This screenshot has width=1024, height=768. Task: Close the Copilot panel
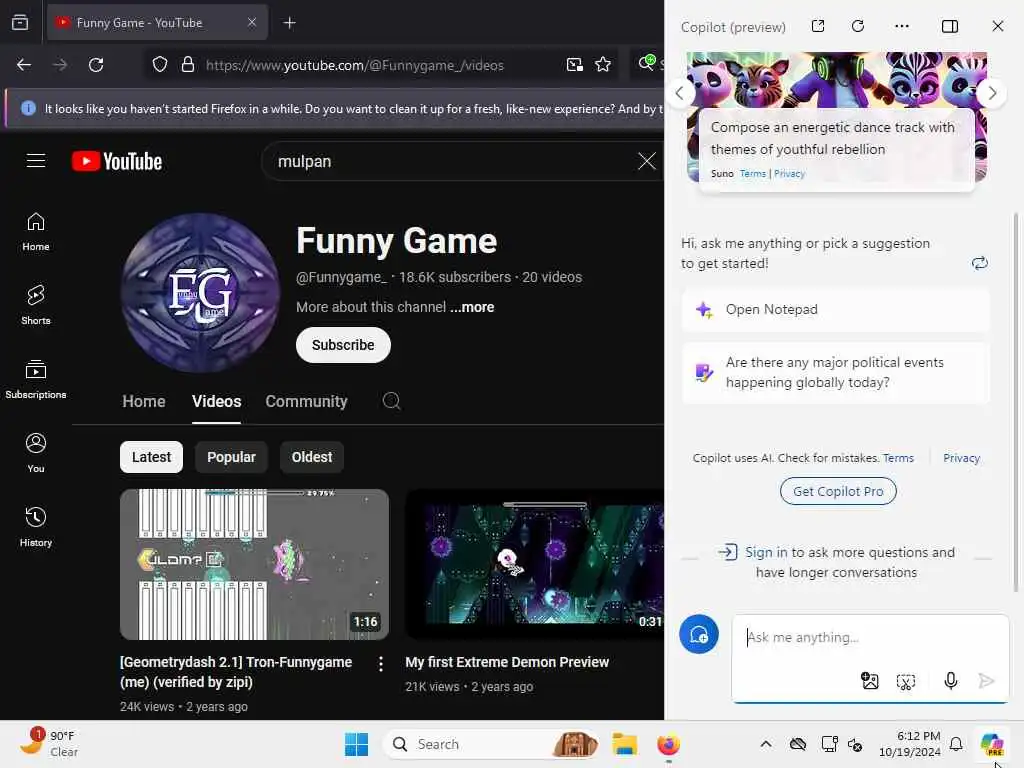pyautogui.click(x=998, y=26)
